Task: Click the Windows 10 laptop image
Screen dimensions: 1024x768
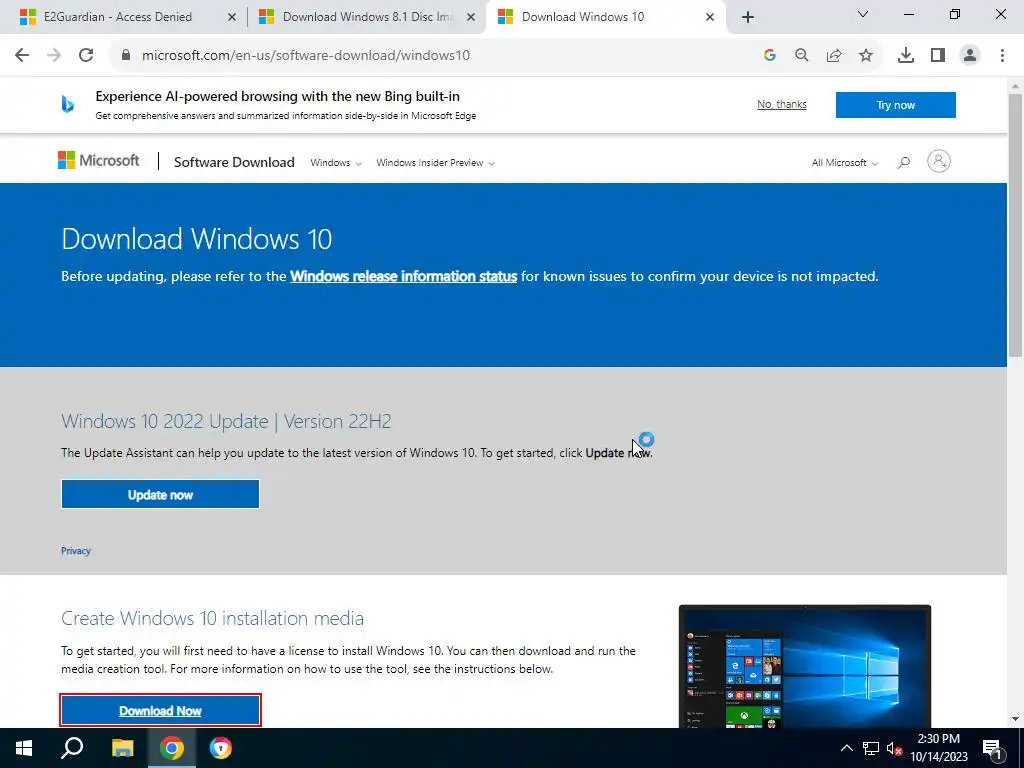Action: point(805,666)
